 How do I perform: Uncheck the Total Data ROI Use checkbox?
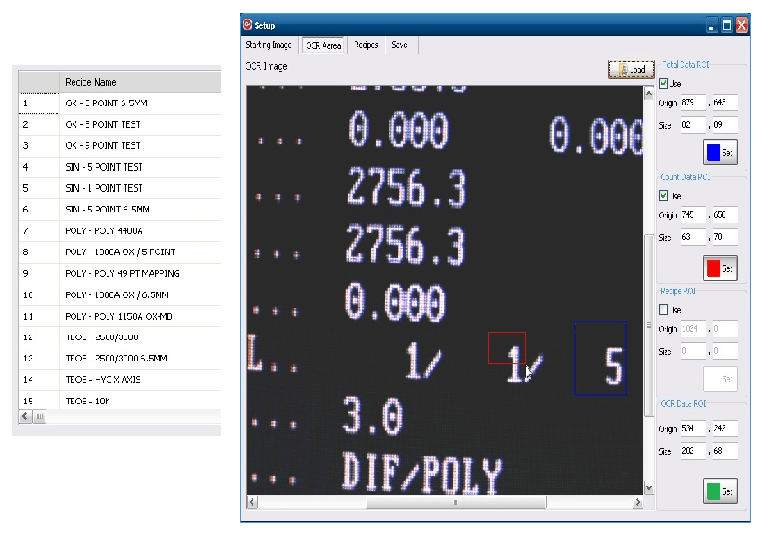[664, 83]
